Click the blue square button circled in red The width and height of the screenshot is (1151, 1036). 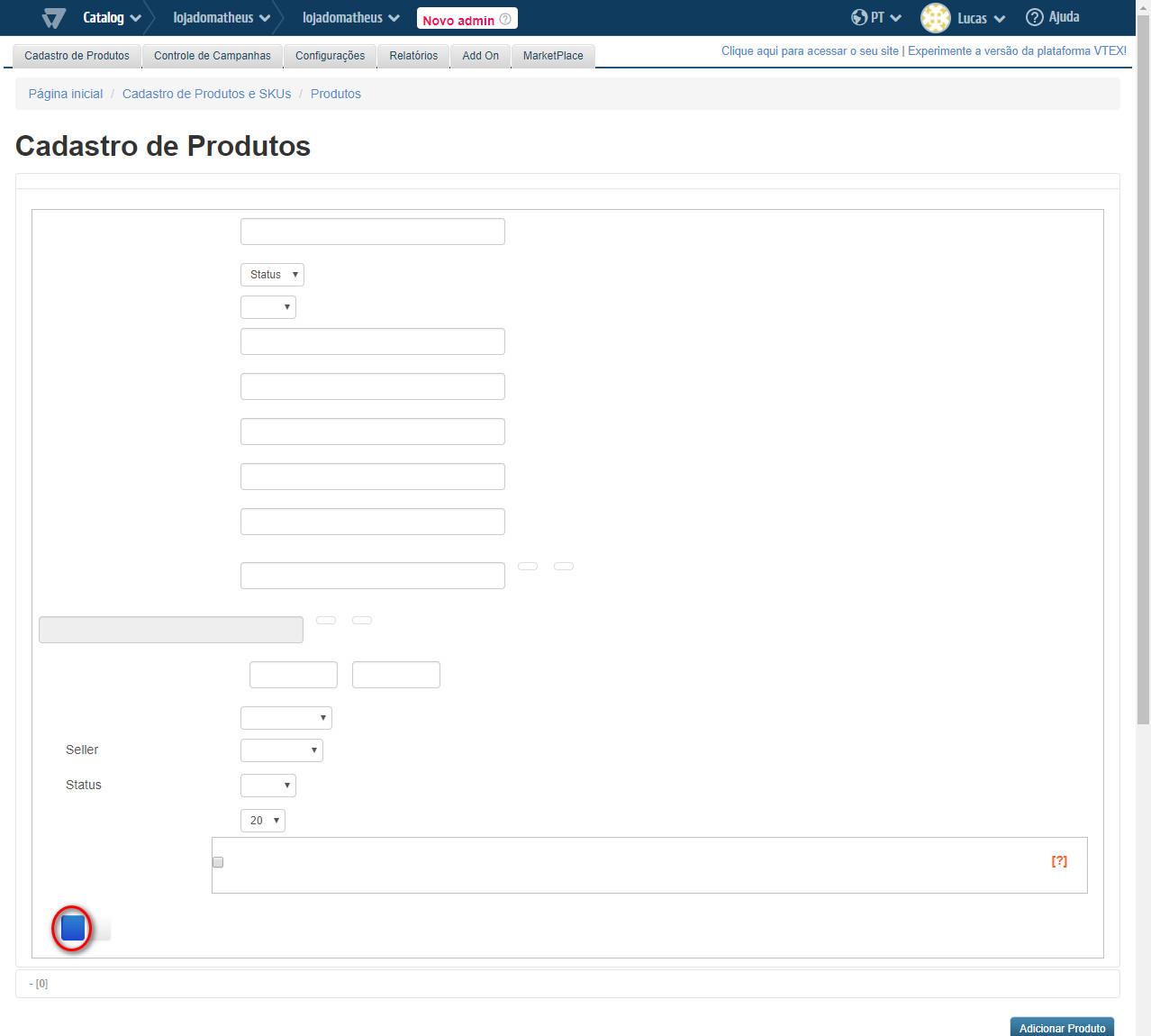click(73, 928)
